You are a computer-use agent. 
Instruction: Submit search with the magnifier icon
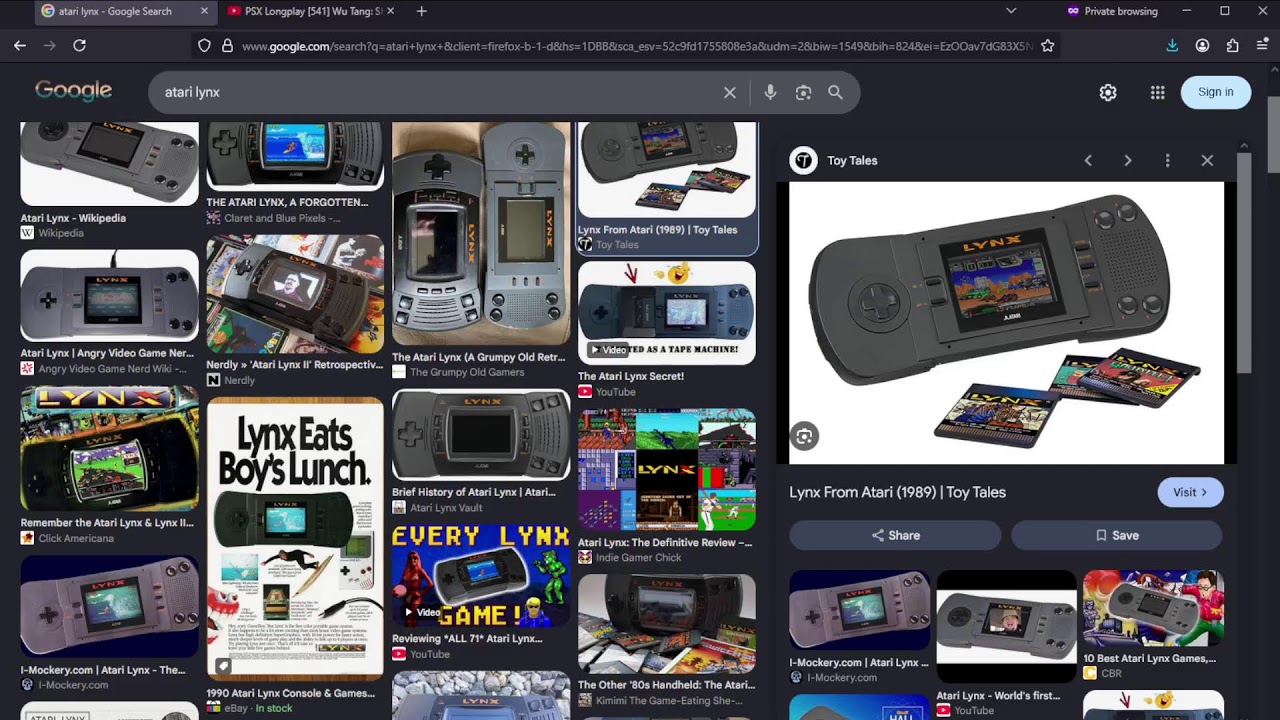click(835, 92)
